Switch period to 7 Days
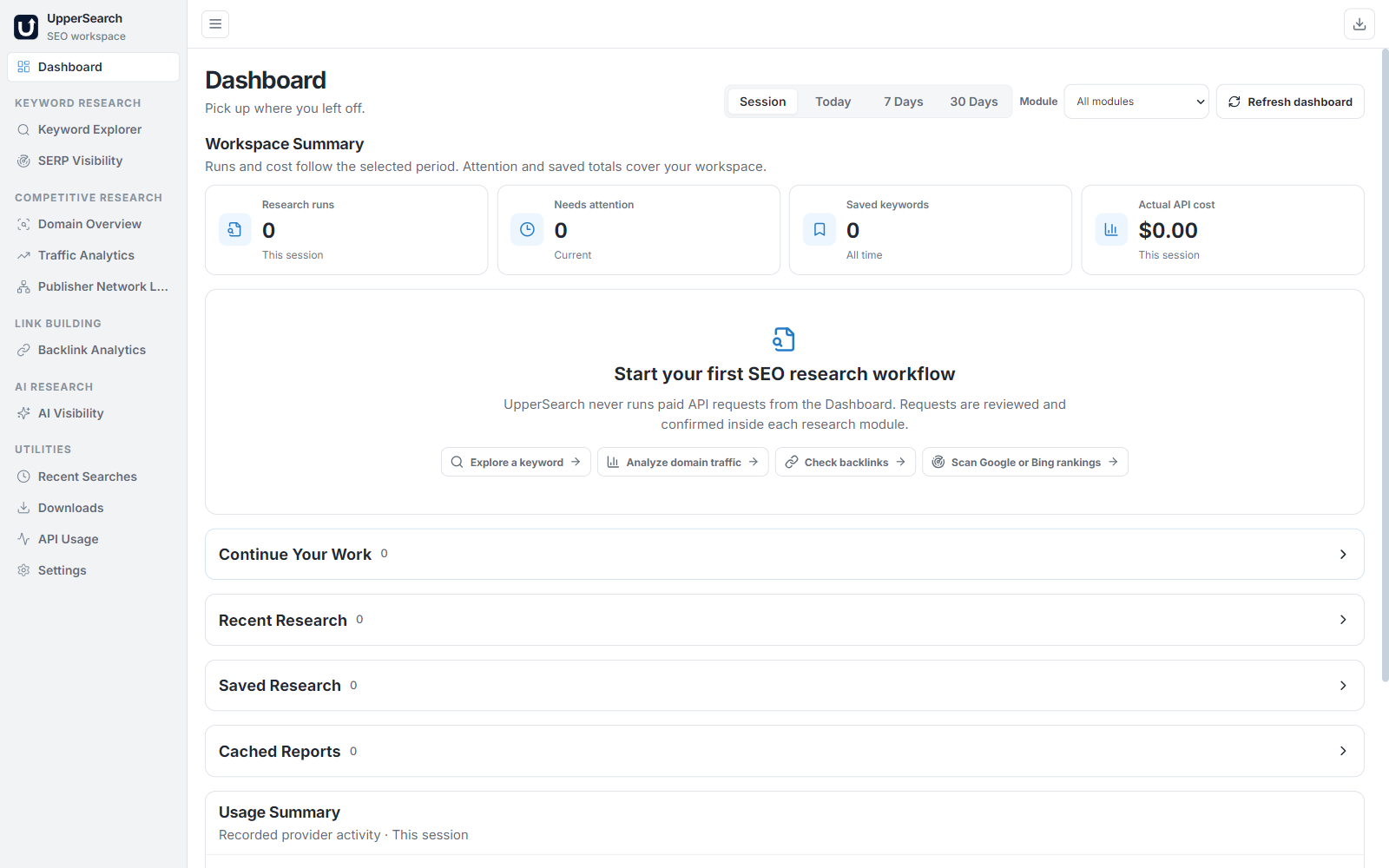The width and height of the screenshot is (1389, 868). [x=903, y=102]
